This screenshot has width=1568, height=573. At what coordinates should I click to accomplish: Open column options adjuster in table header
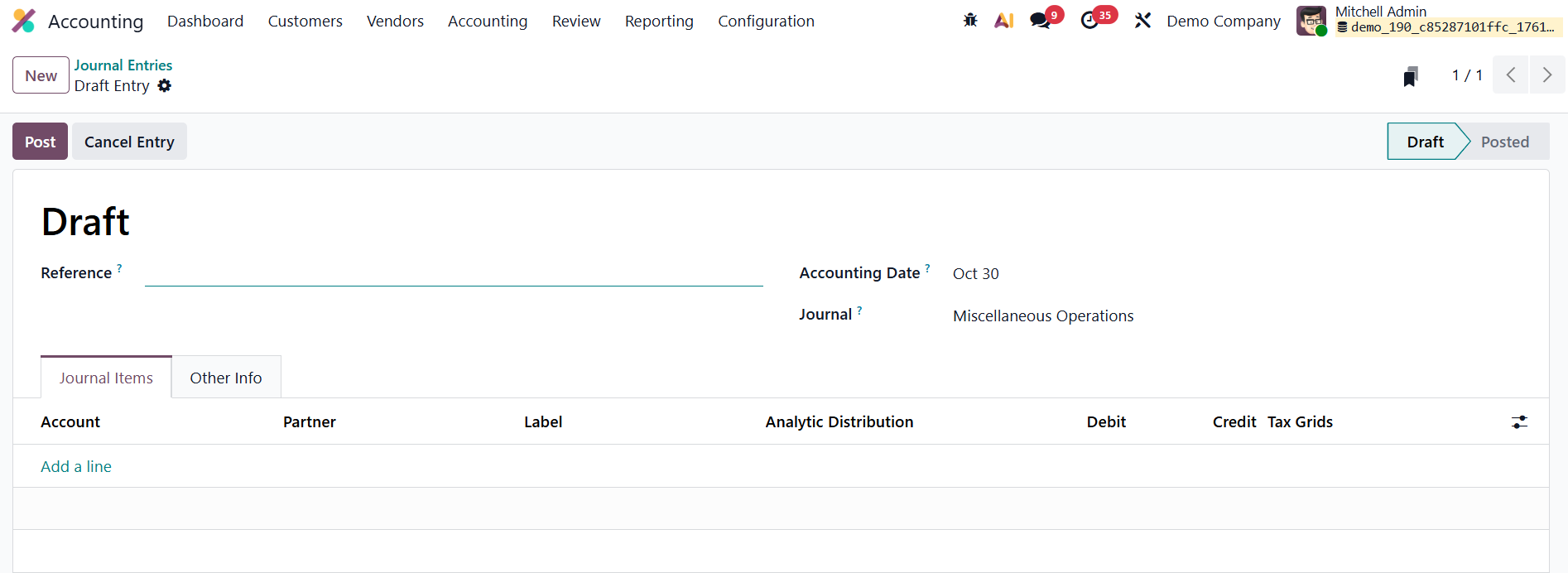click(1519, 422)
